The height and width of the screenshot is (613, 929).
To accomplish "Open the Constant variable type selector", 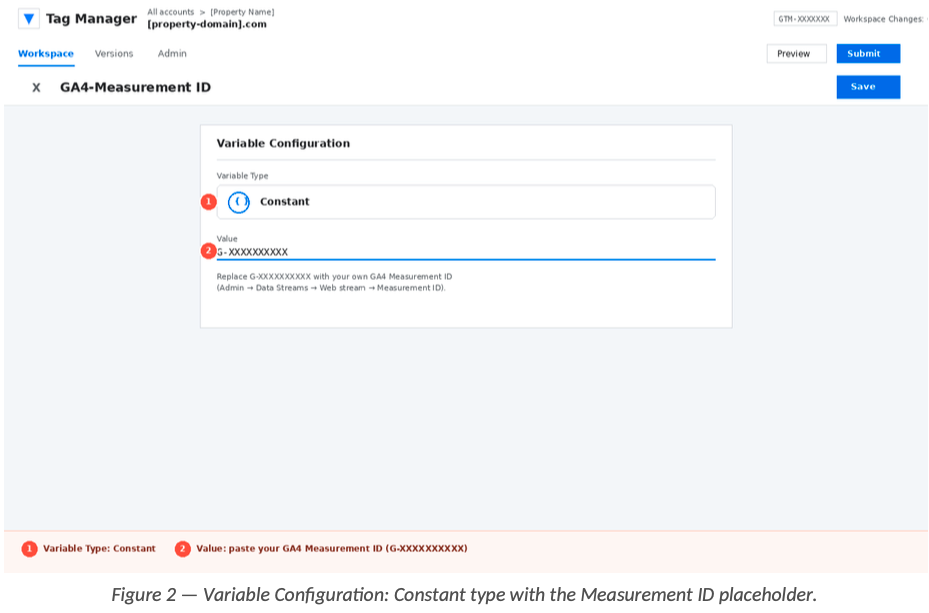I will tap(465, 202).
